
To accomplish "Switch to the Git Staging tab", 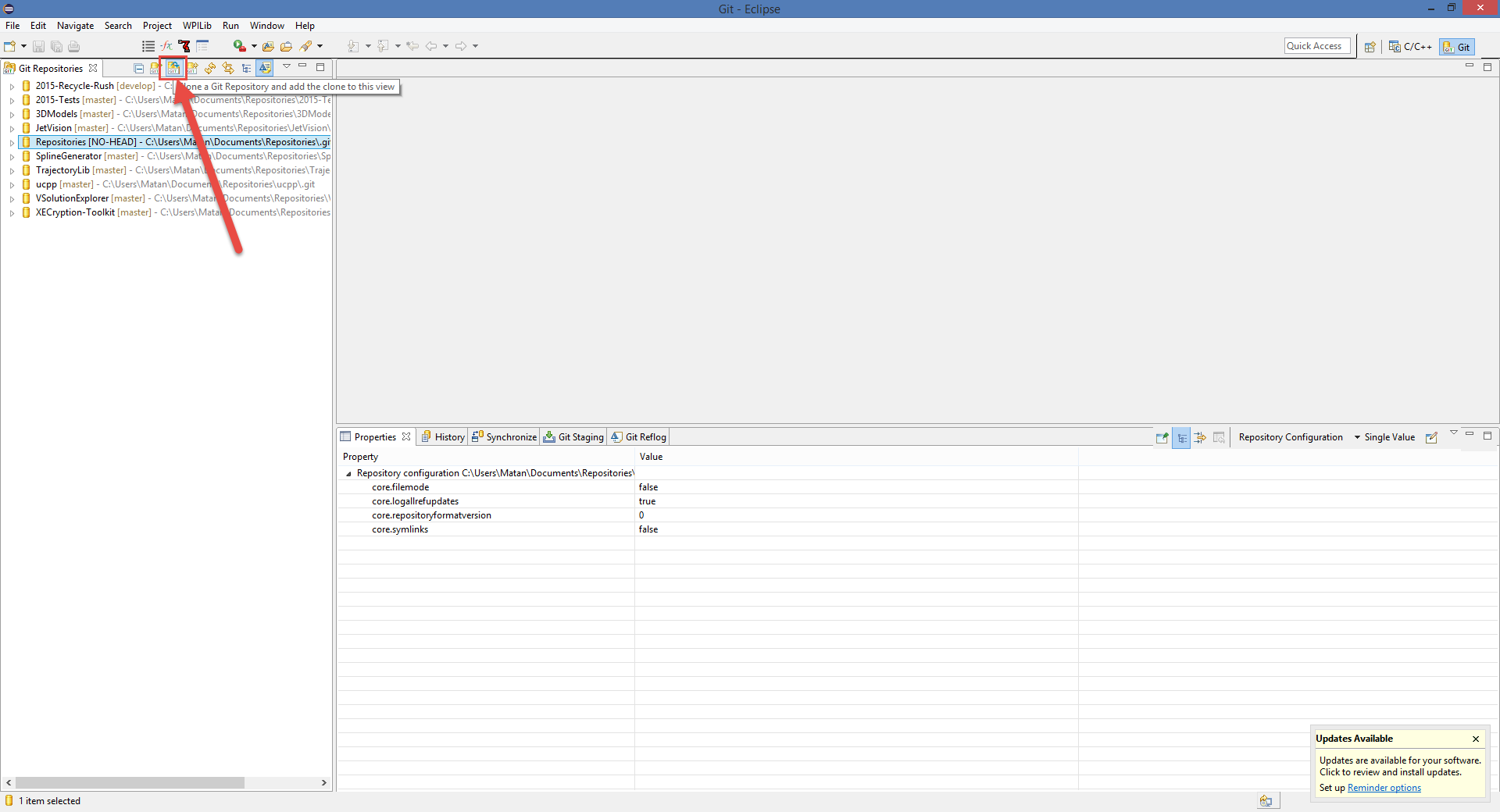I will [x=573, y=437].
